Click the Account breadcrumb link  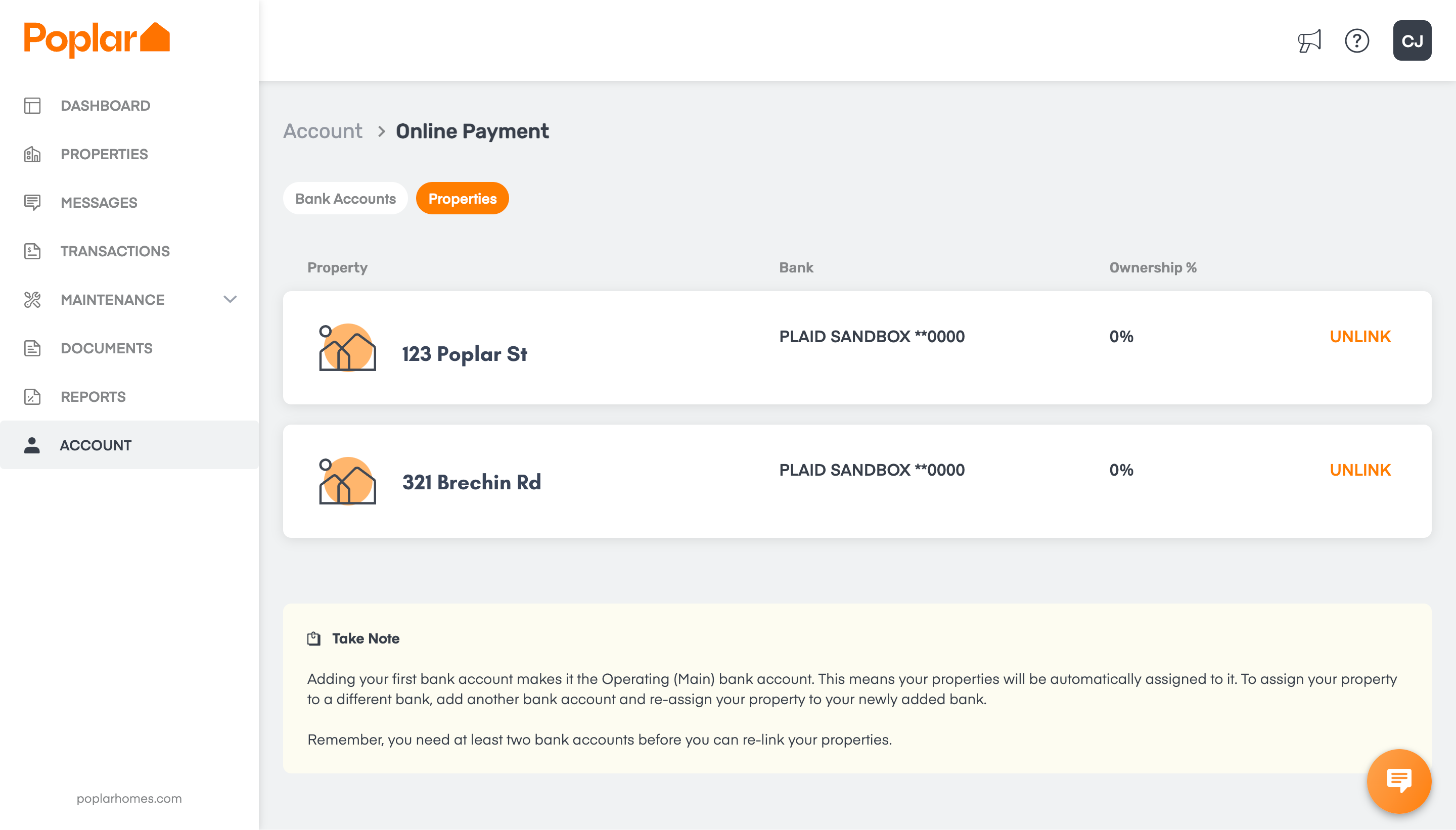click(x=323, y=131)
